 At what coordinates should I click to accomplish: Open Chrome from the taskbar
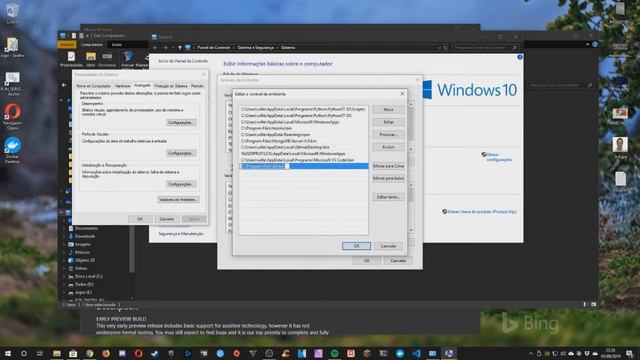89,353
